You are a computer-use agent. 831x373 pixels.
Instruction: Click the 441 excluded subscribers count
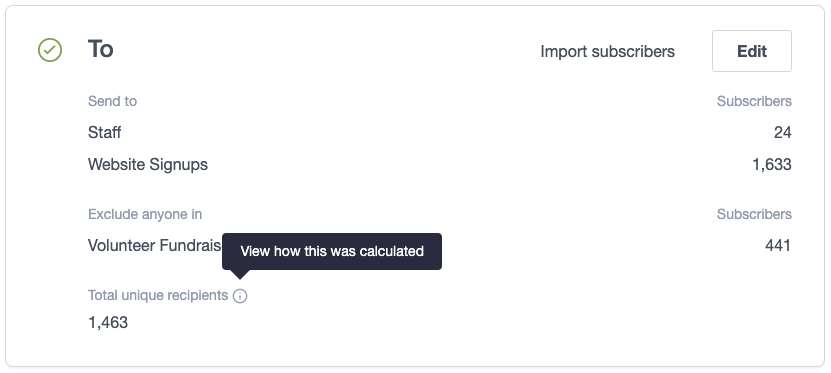(778, 246)
